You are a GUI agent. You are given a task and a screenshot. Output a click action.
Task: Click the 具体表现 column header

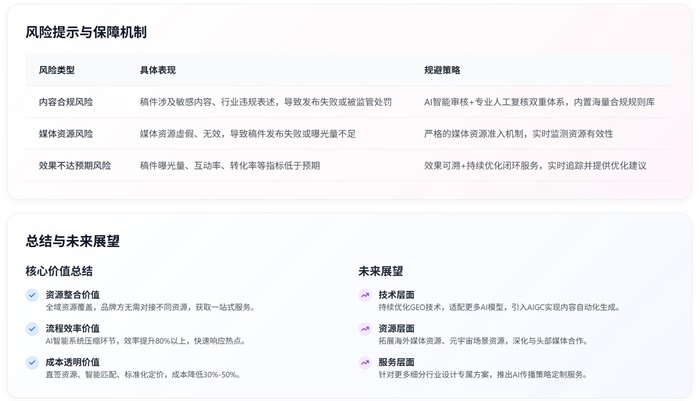[157, 70]
